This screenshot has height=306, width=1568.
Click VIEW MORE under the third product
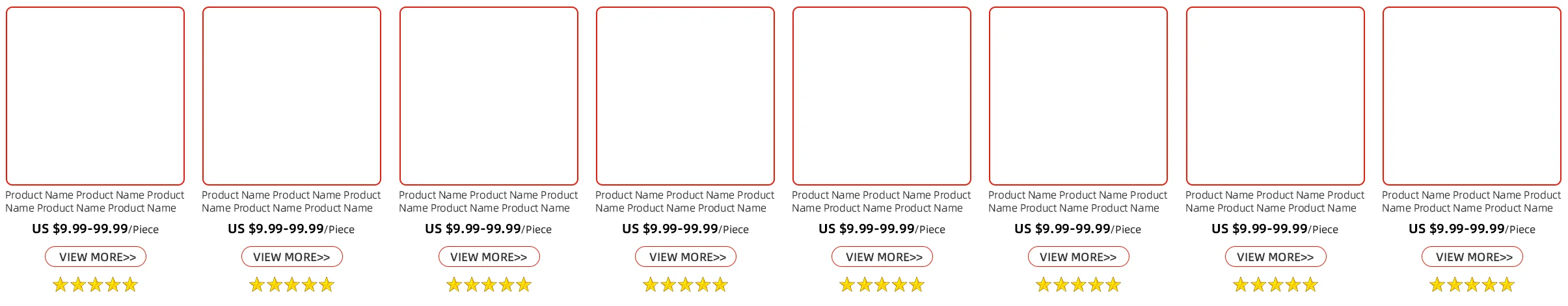point(489,257)
